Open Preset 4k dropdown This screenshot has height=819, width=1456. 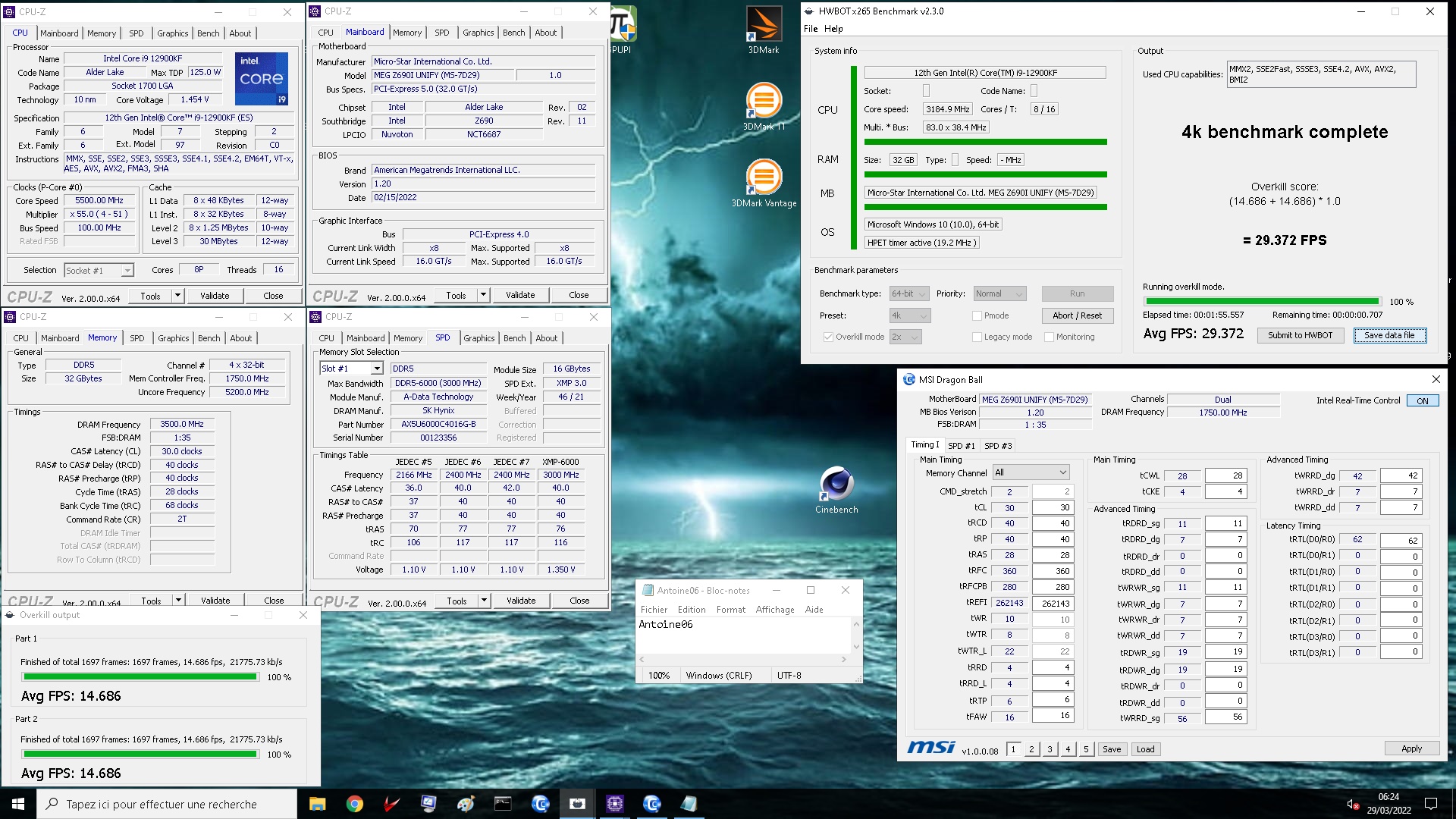click(x=909, y=315)
